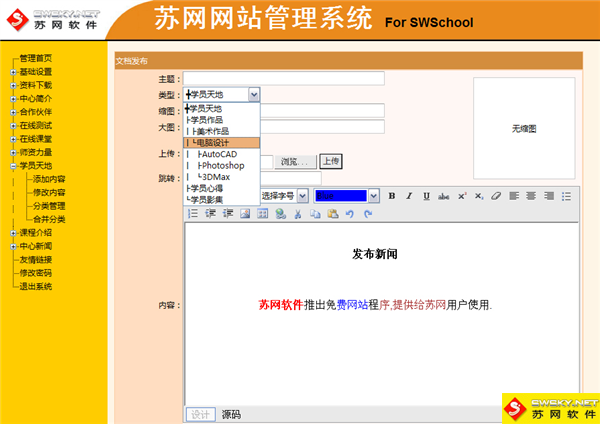
Task: Expand the 基础设置 tree node
Action: 13,72
